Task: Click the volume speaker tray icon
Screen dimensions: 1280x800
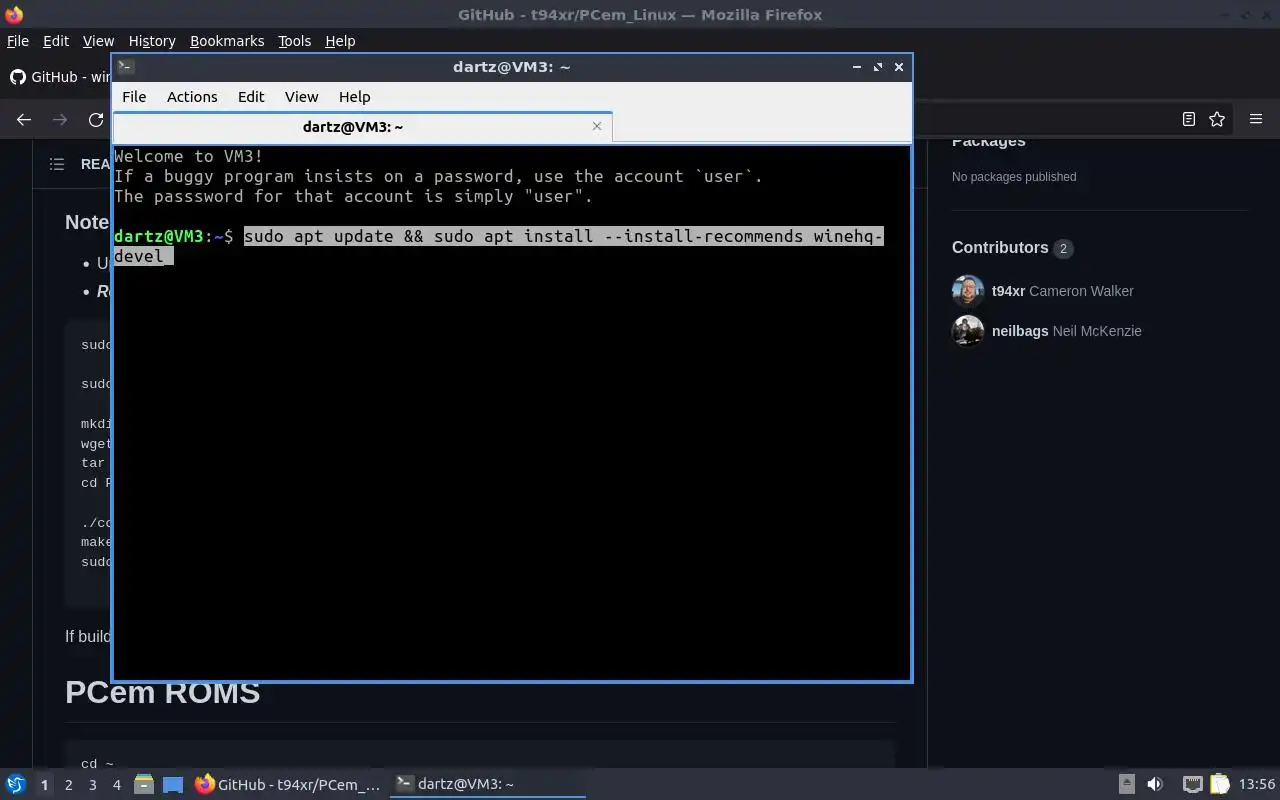Action: 1155,784
